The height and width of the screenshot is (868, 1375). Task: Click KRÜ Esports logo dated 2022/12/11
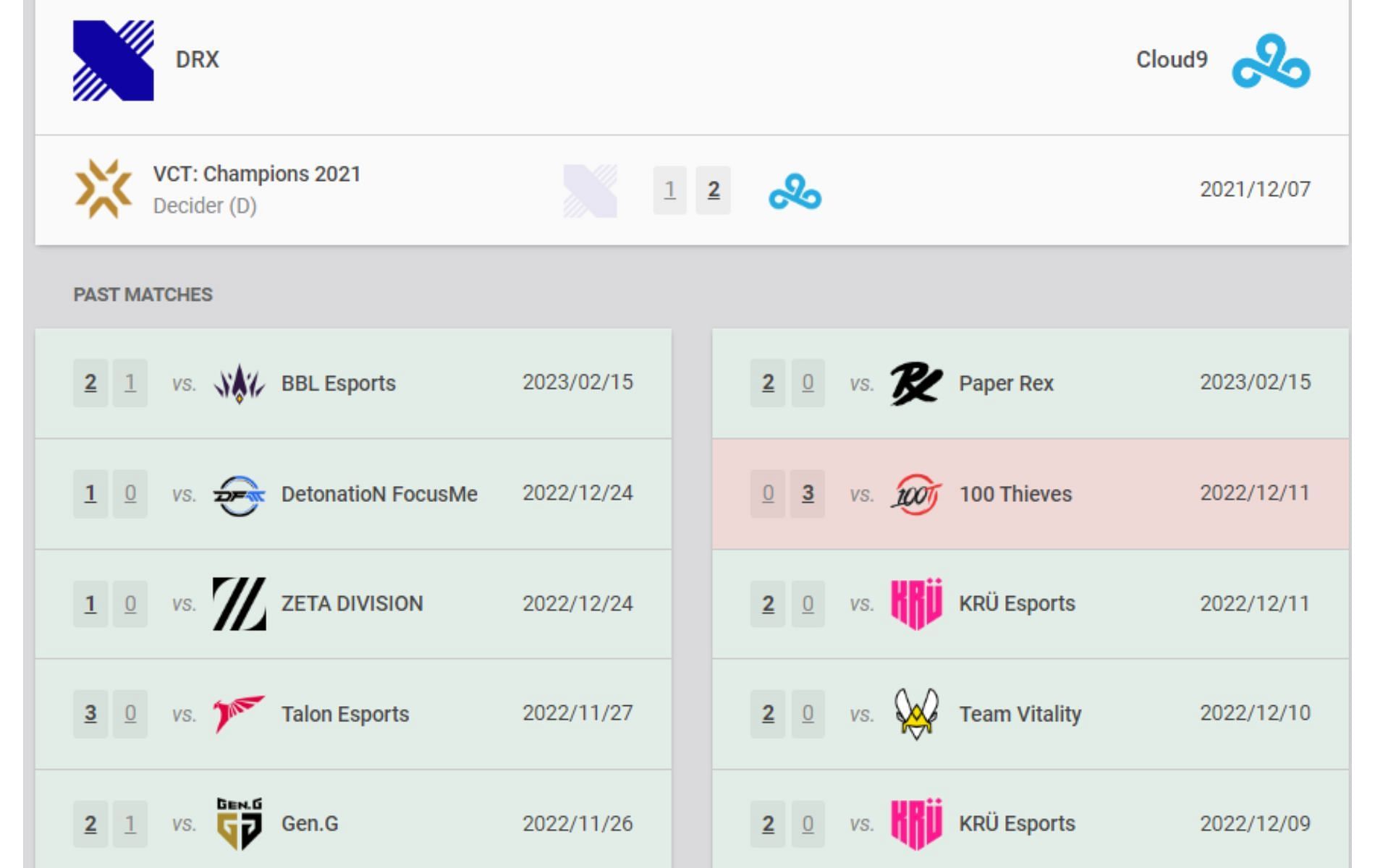click(x=916, y=604)
